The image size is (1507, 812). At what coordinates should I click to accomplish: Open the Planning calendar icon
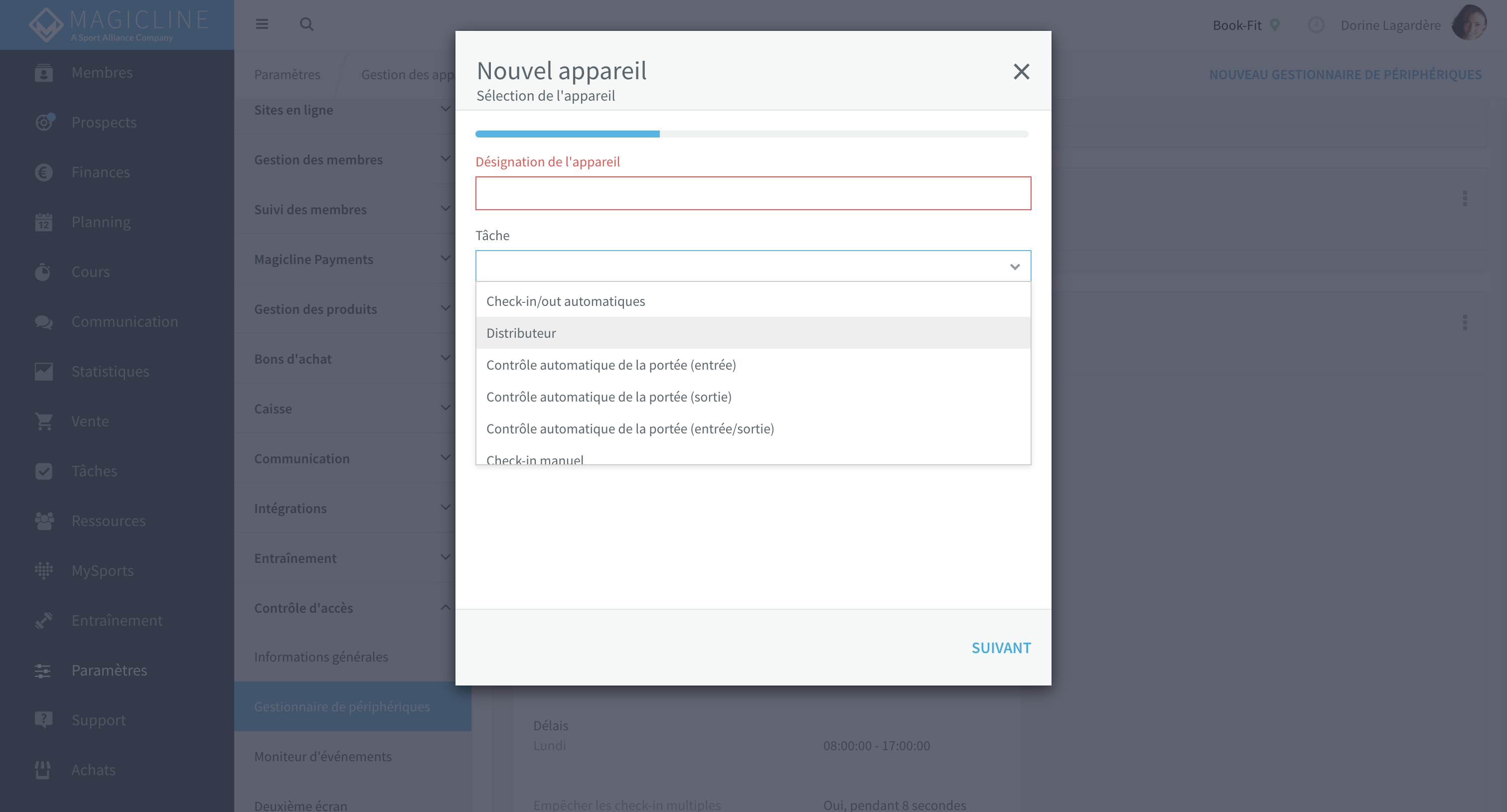point(43,222)
